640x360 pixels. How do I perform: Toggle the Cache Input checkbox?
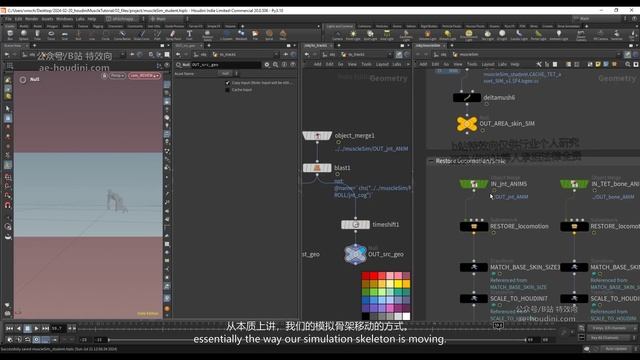click(227, 90)
